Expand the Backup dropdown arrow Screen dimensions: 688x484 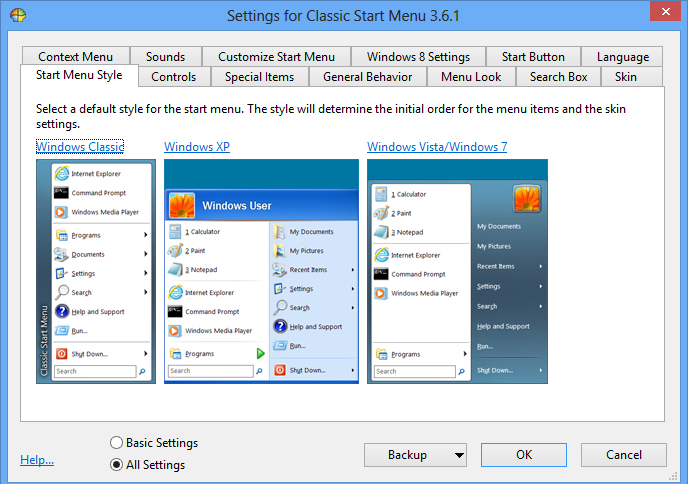[459, 455]
